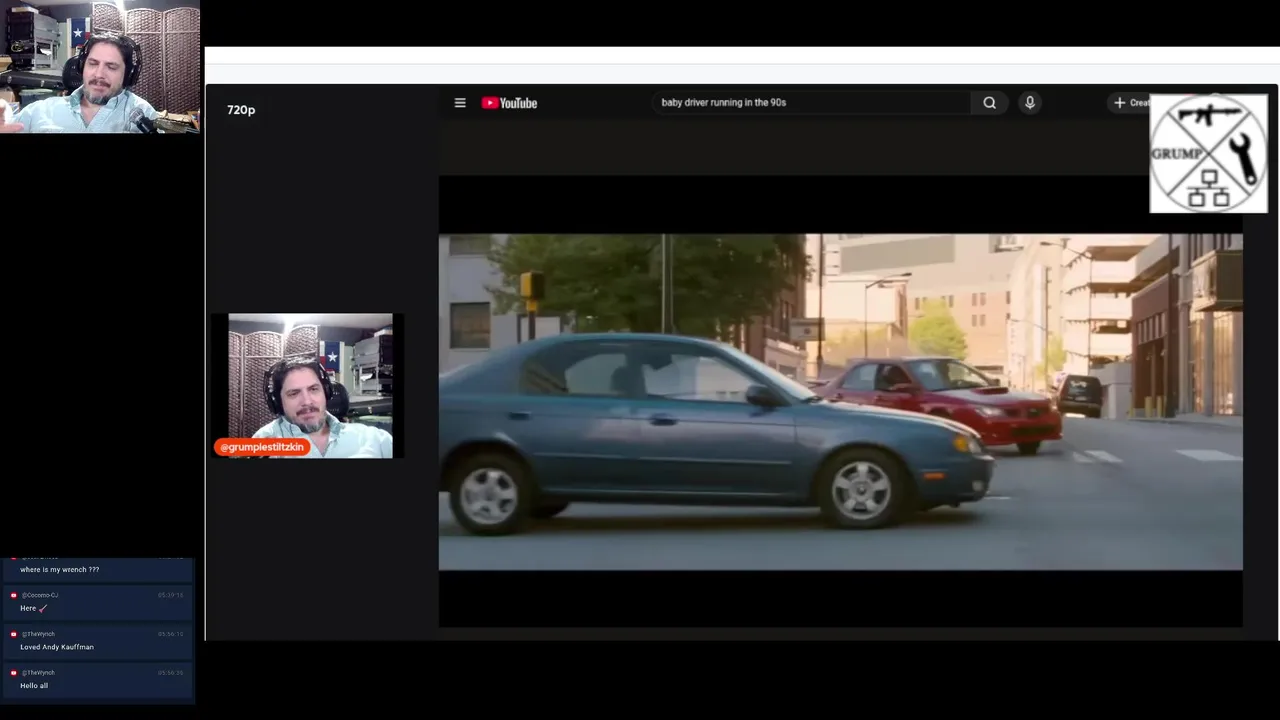
Task: Click the timestamp on the 'Hello all' message
Action: [x=171, y=673]
